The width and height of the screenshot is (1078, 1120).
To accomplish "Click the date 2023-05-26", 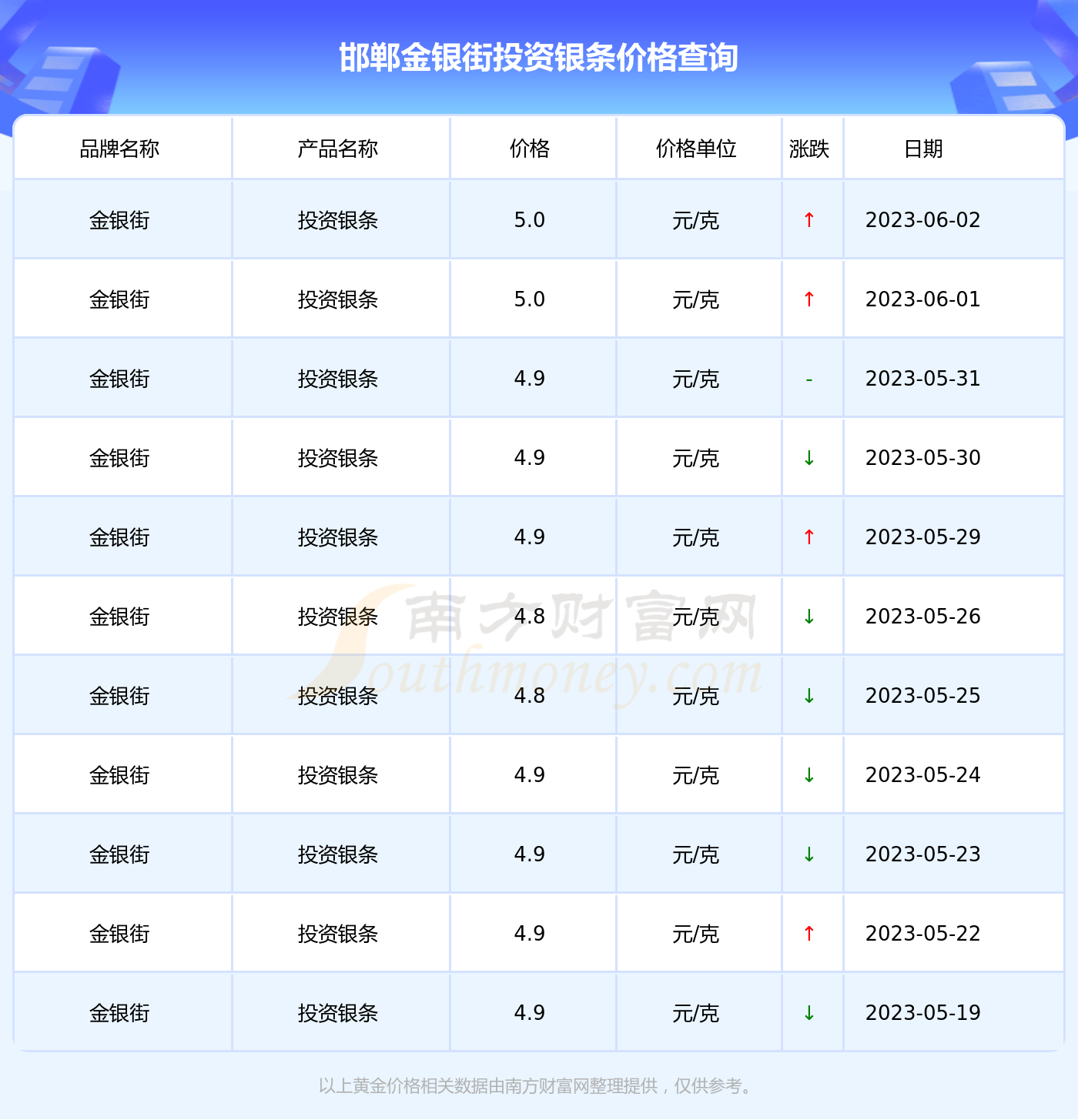I will [x=923, y=617].
